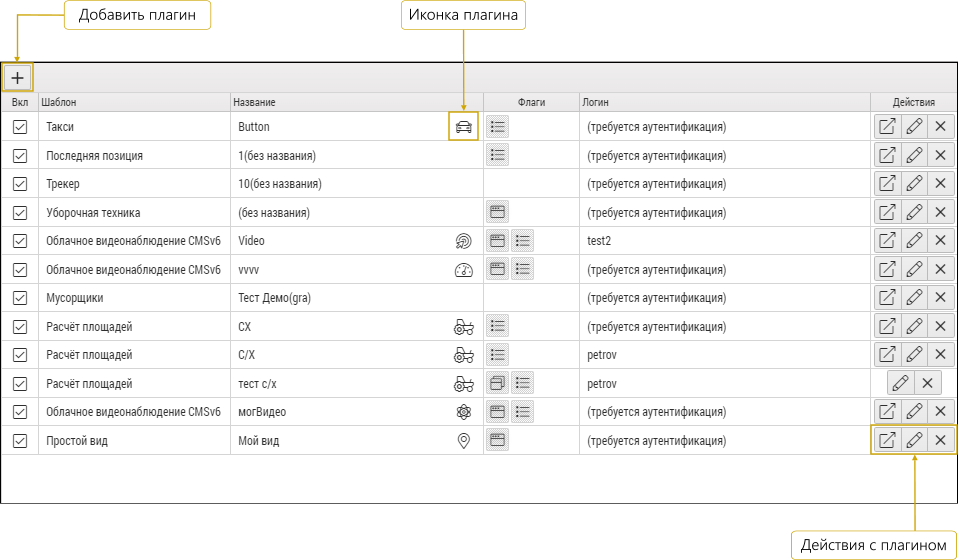Disable the Такси plugin checkbox
958x560 pixels.
pos(20,127)
